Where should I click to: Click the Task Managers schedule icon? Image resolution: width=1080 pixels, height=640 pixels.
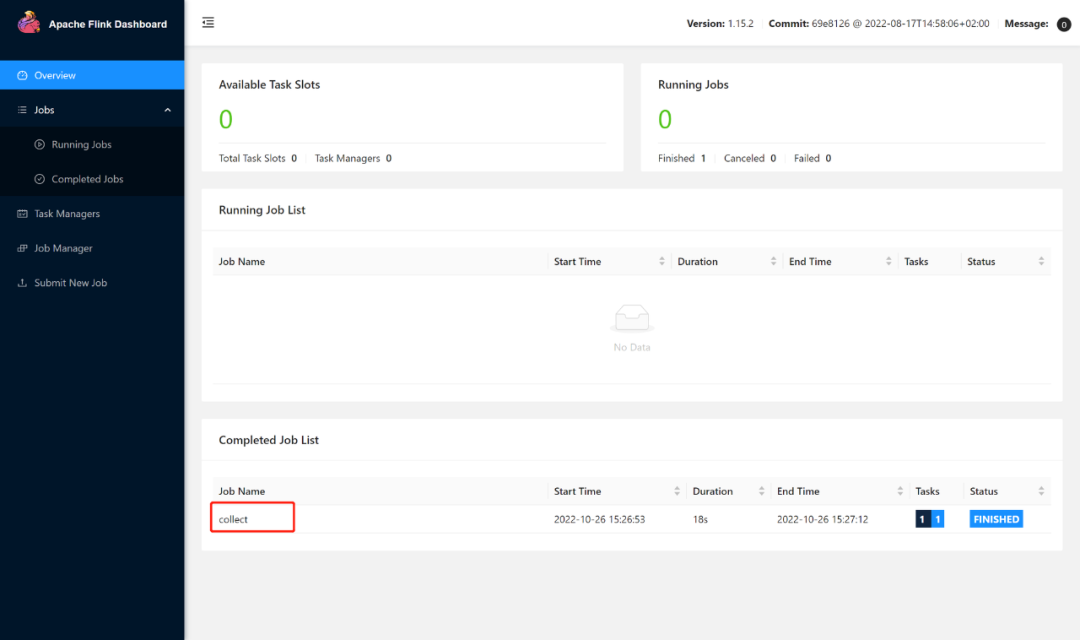coord(22,214)
